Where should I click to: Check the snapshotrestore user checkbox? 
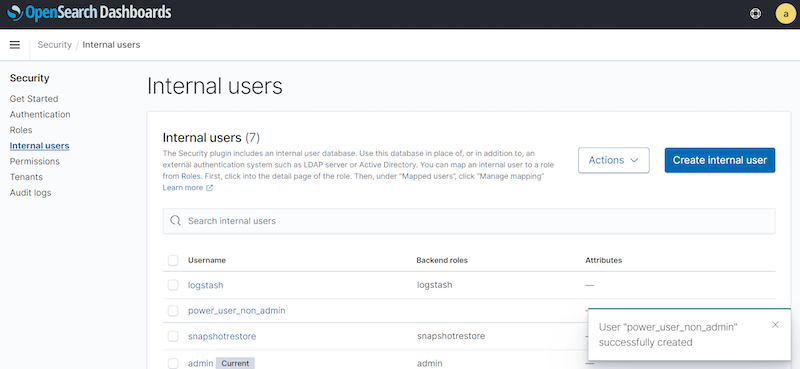173,336
